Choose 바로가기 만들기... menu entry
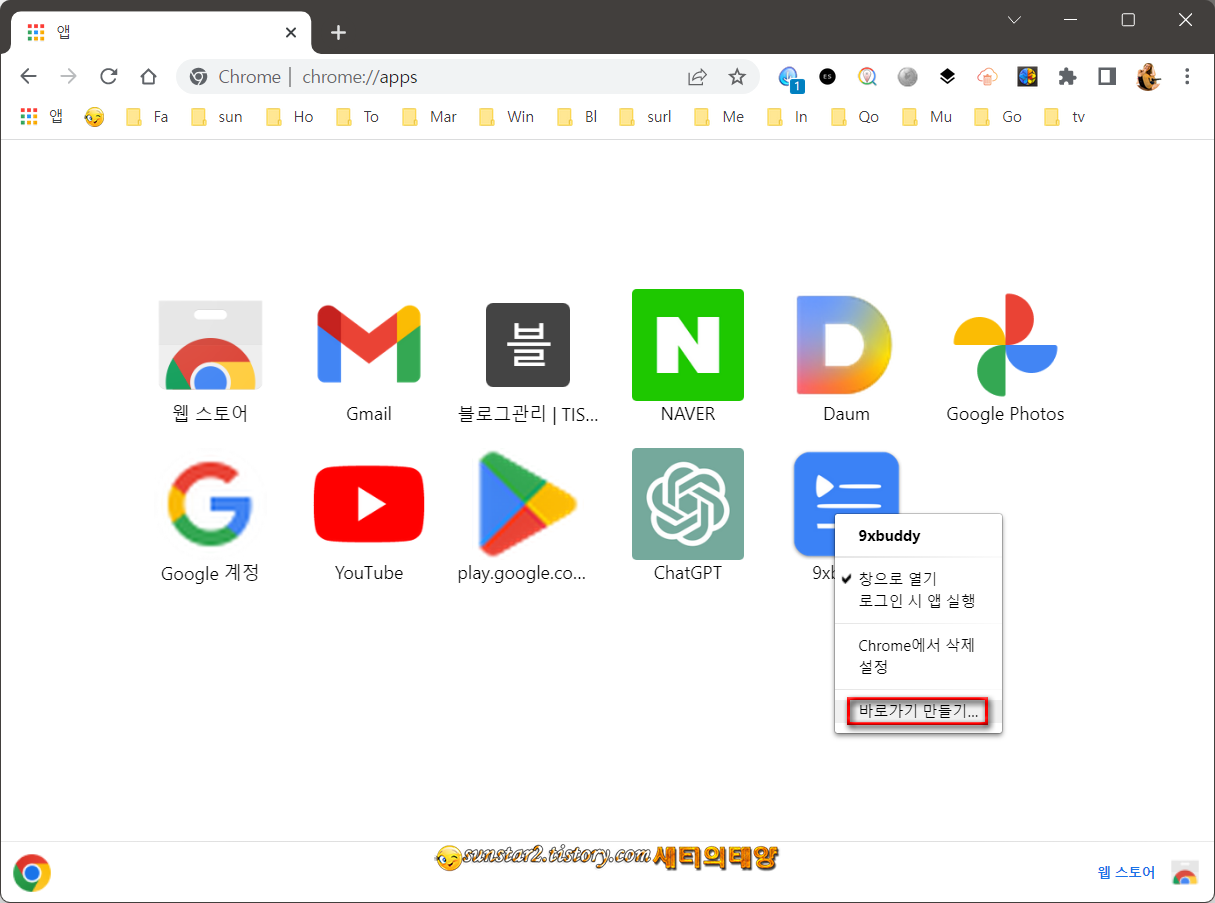 point(918,711)
